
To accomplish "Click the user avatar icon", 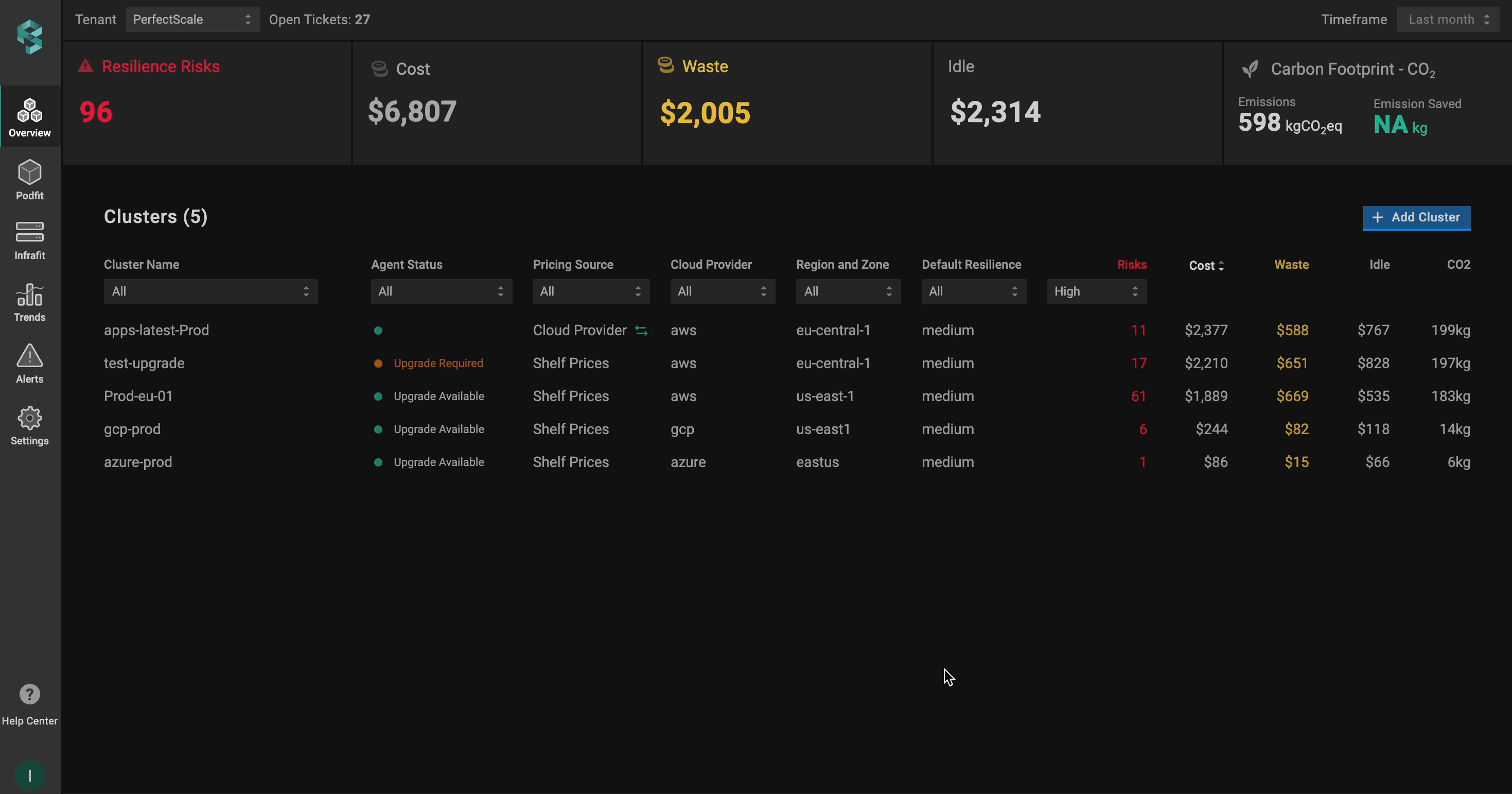I will (x=29, y=775).
